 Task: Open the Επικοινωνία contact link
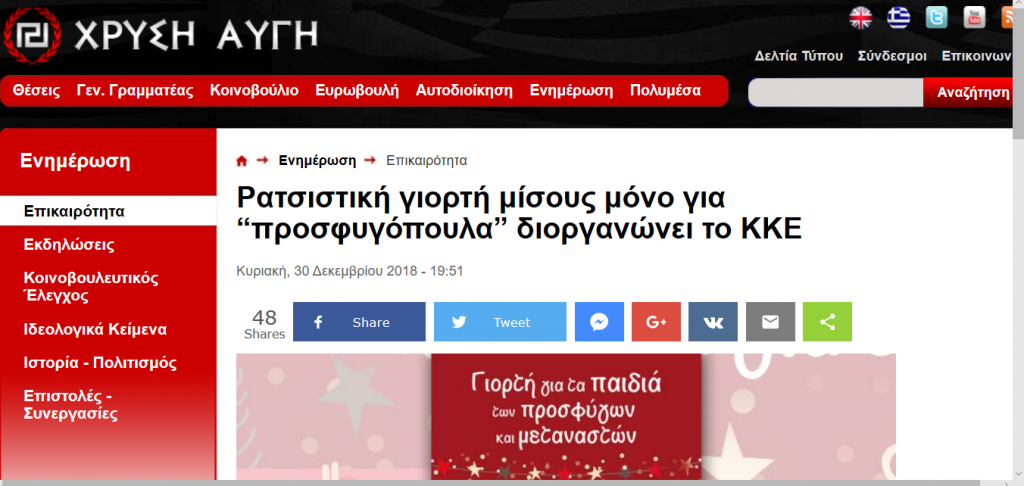(978, 56)
